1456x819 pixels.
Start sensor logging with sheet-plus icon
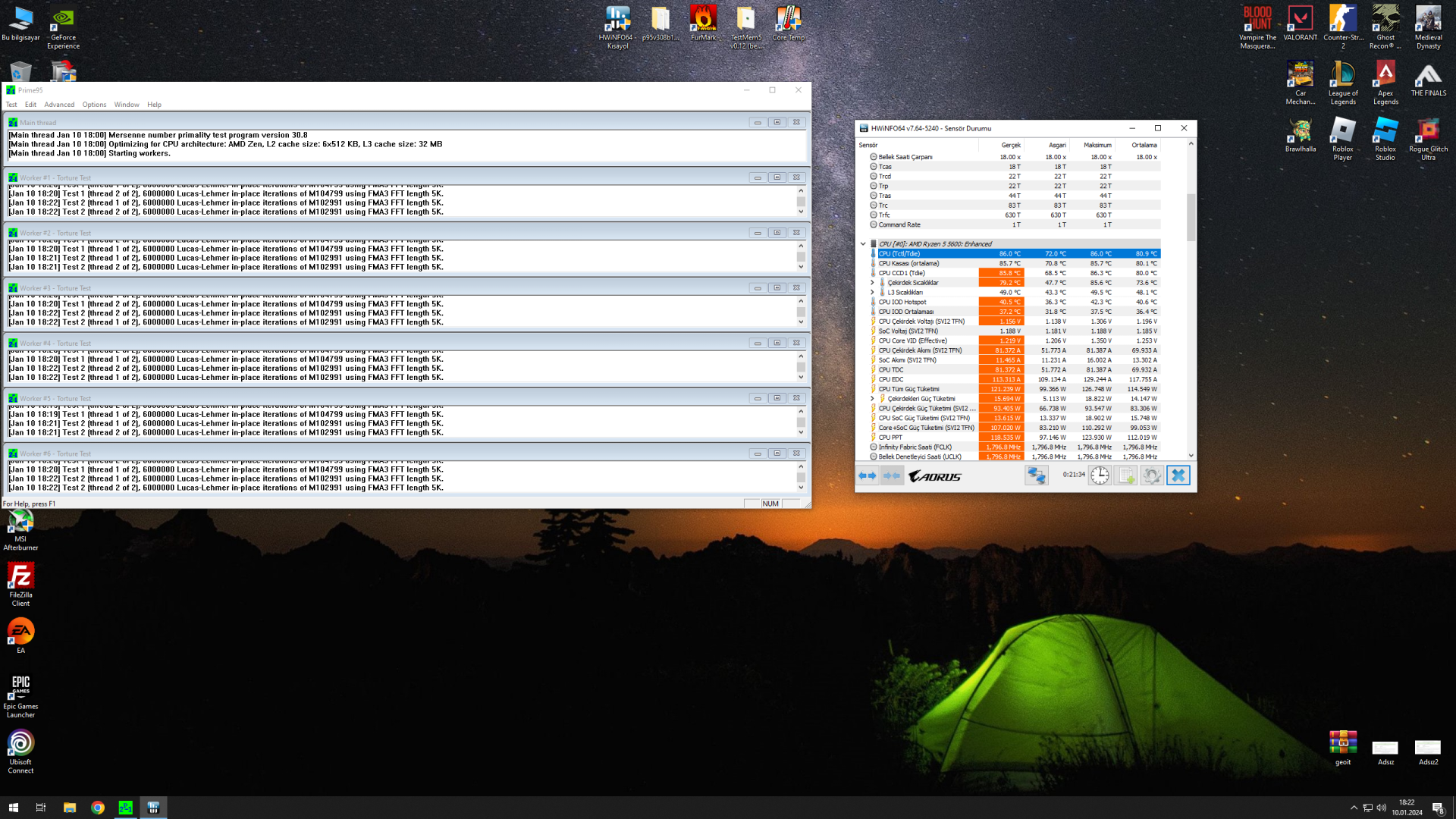1126,475
